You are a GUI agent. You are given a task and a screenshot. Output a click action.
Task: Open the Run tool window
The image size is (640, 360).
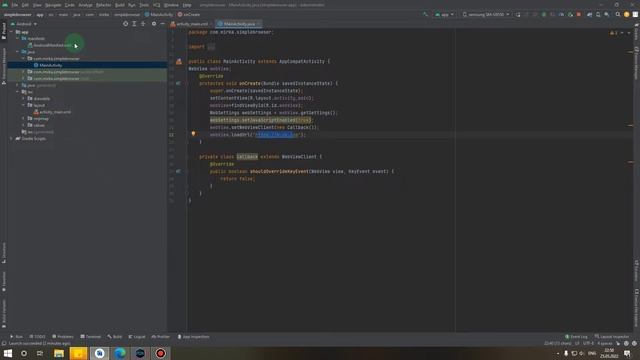pos(16,337)
